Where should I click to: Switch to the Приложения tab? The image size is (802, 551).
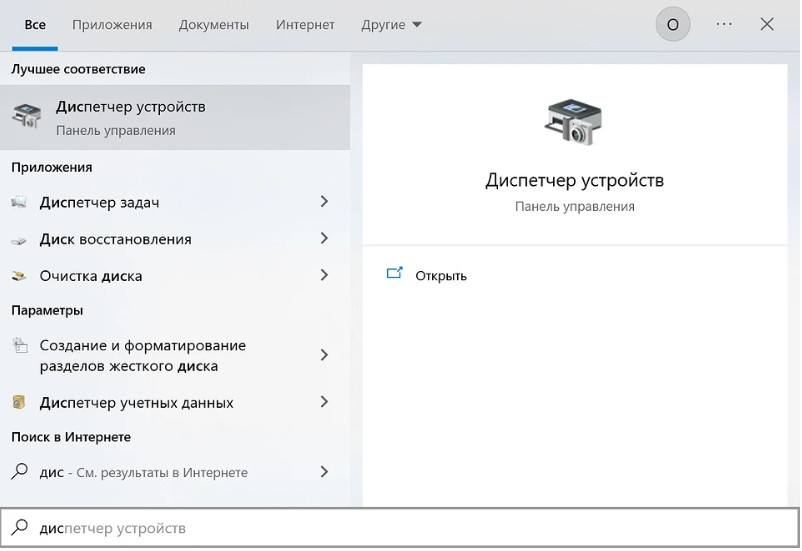tap(112, 24)
